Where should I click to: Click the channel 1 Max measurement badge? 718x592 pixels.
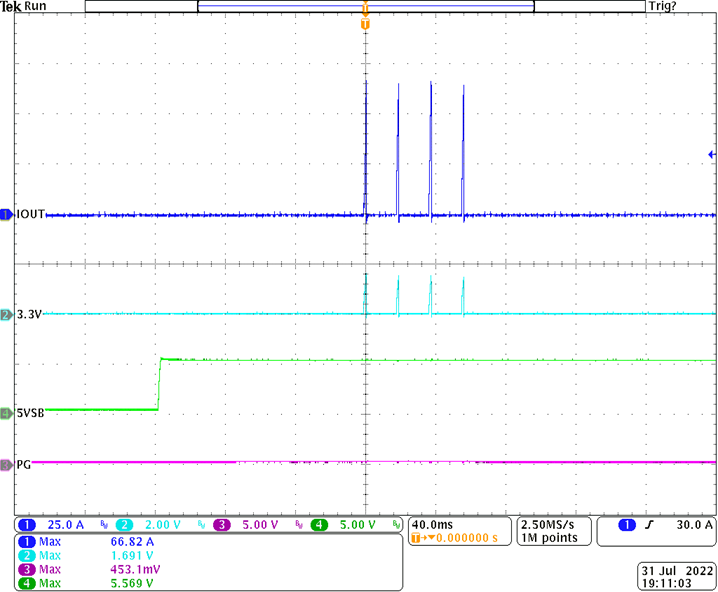point(27,542)
